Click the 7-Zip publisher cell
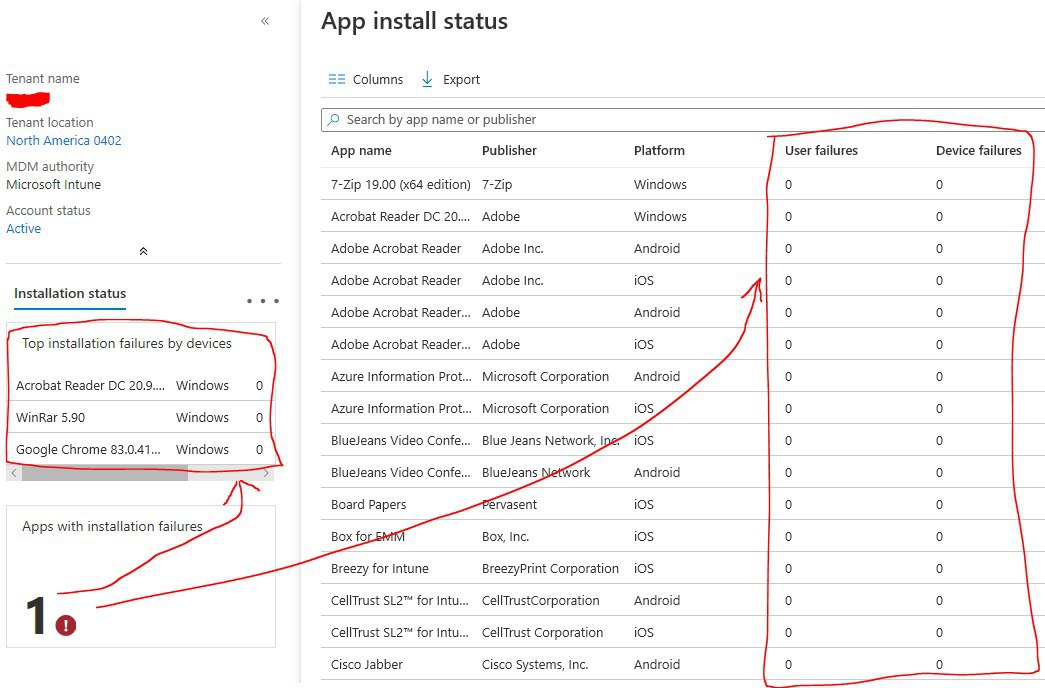 point(497,185)
